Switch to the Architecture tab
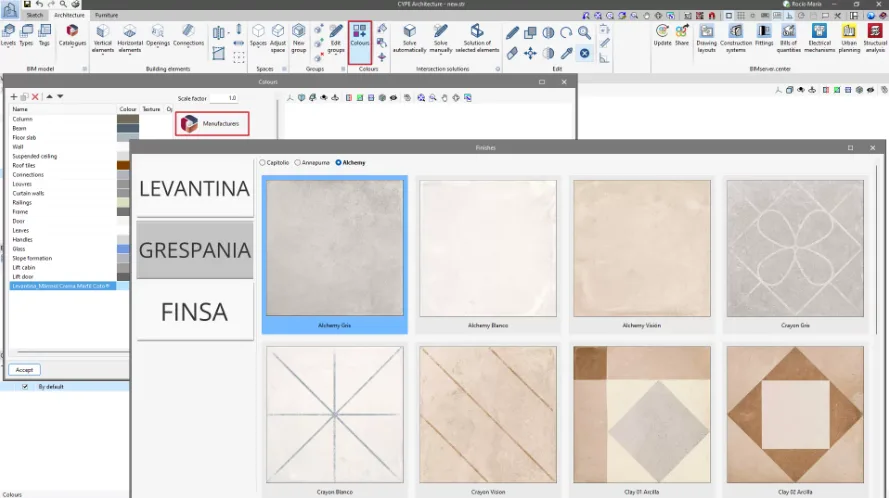The width and height of the screenshot is (889, 498). pos(69,15)
